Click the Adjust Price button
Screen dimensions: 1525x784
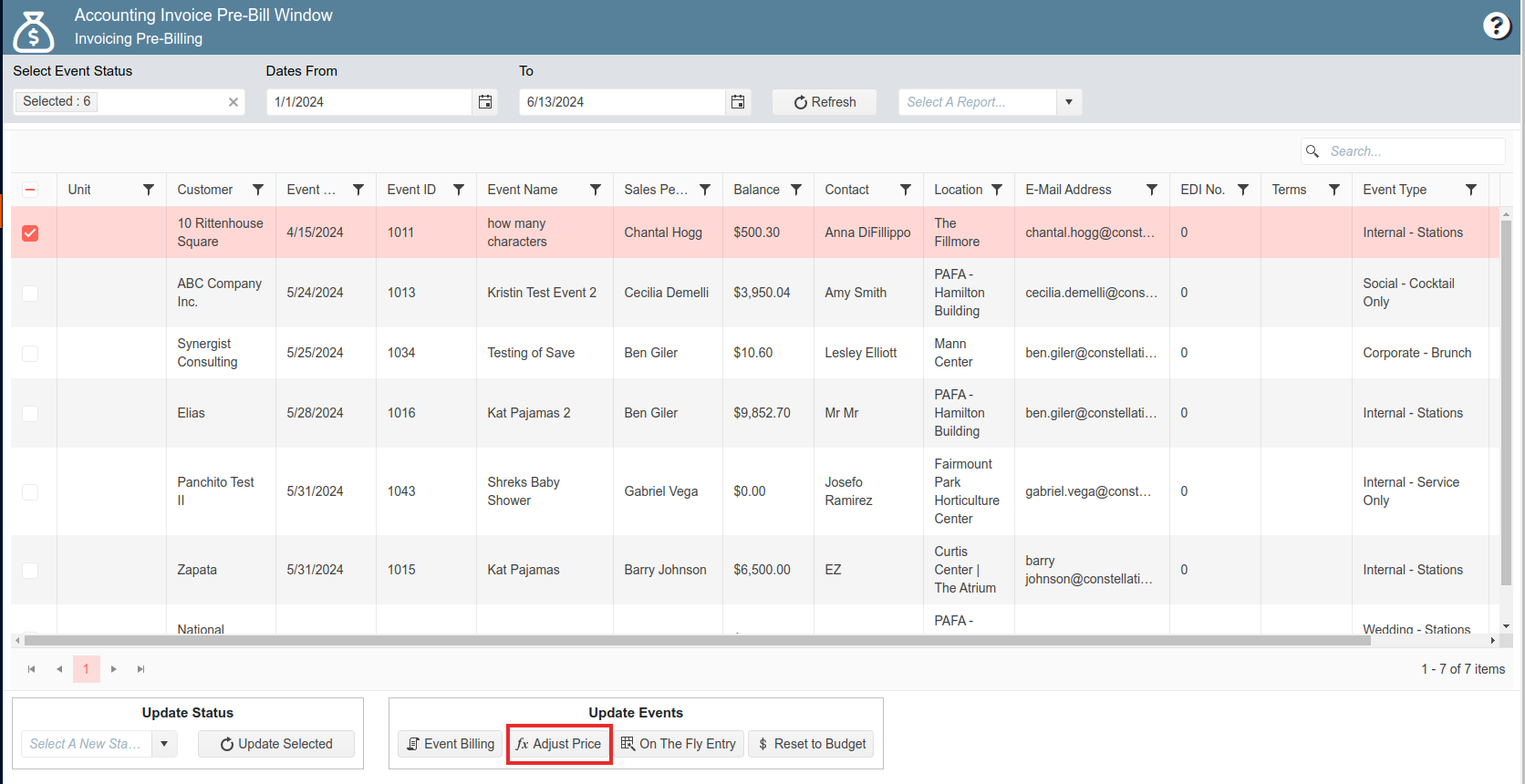tap(559, 744)
